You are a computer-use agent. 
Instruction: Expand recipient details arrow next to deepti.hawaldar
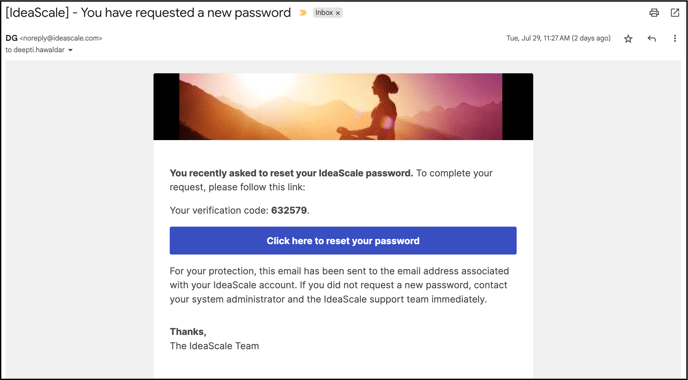pyautogui.click(x=70, y=50)
